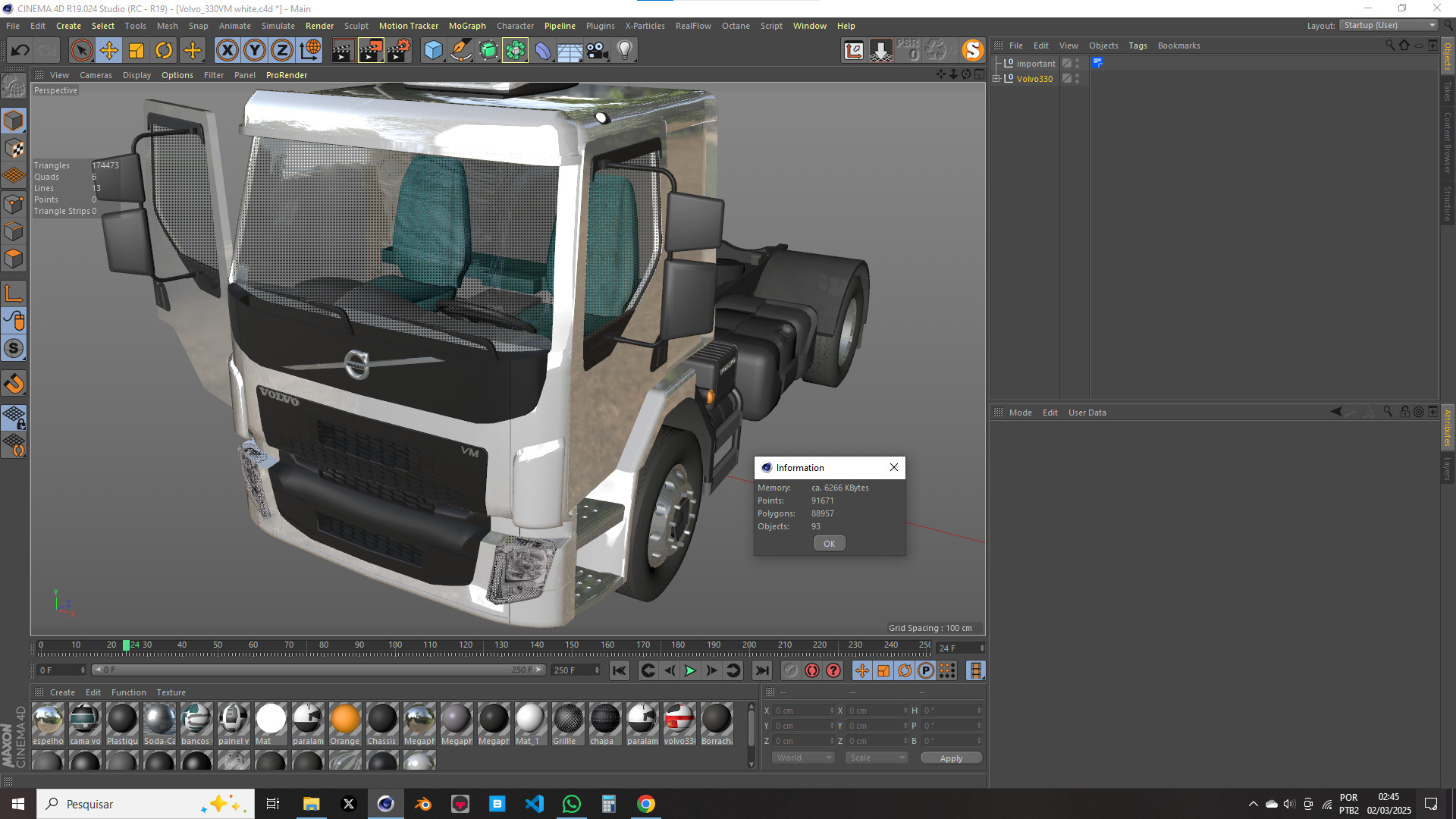Add Subdivision Surface generator

[x=488, y=51]
